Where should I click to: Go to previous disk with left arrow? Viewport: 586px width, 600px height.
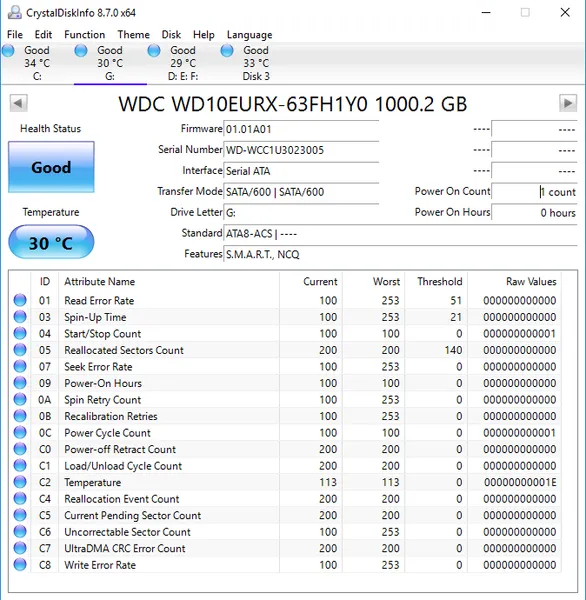click(x=18, y=103)
